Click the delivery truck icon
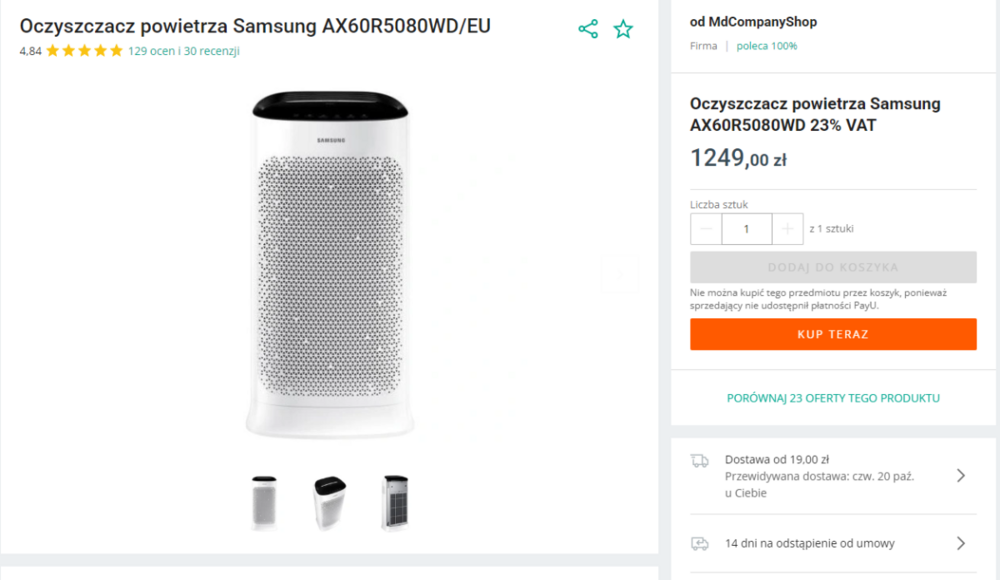 click(x=700, y=461)
